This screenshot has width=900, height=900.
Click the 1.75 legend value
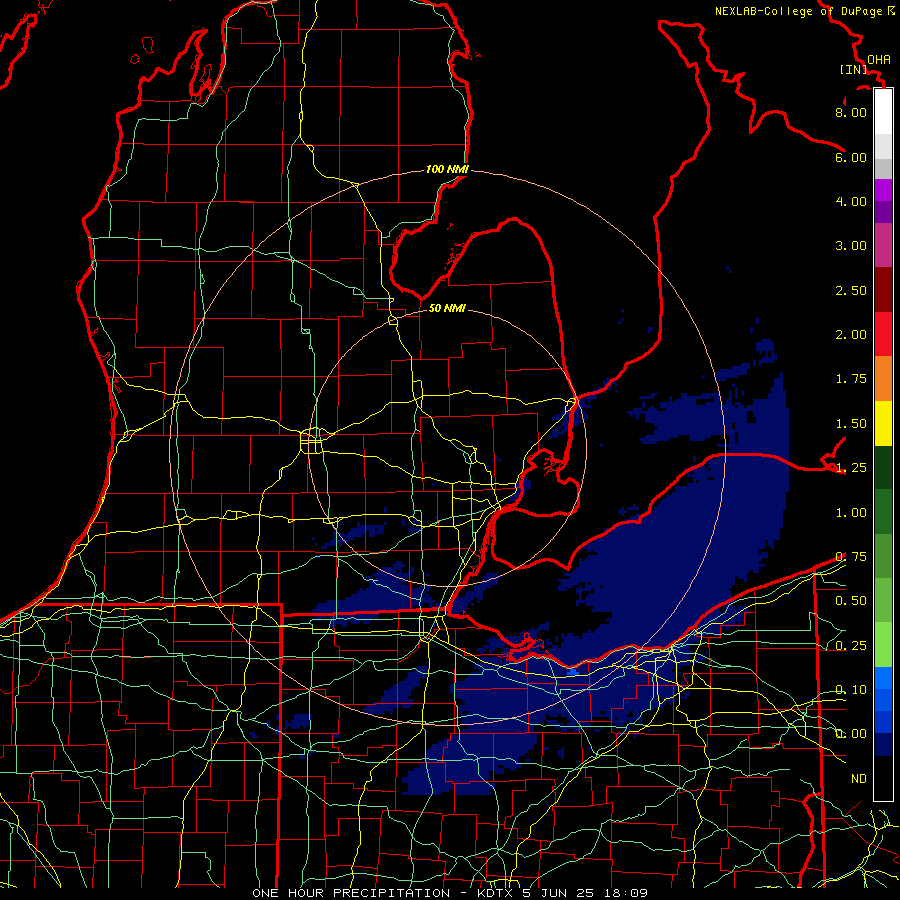point(851,378)
